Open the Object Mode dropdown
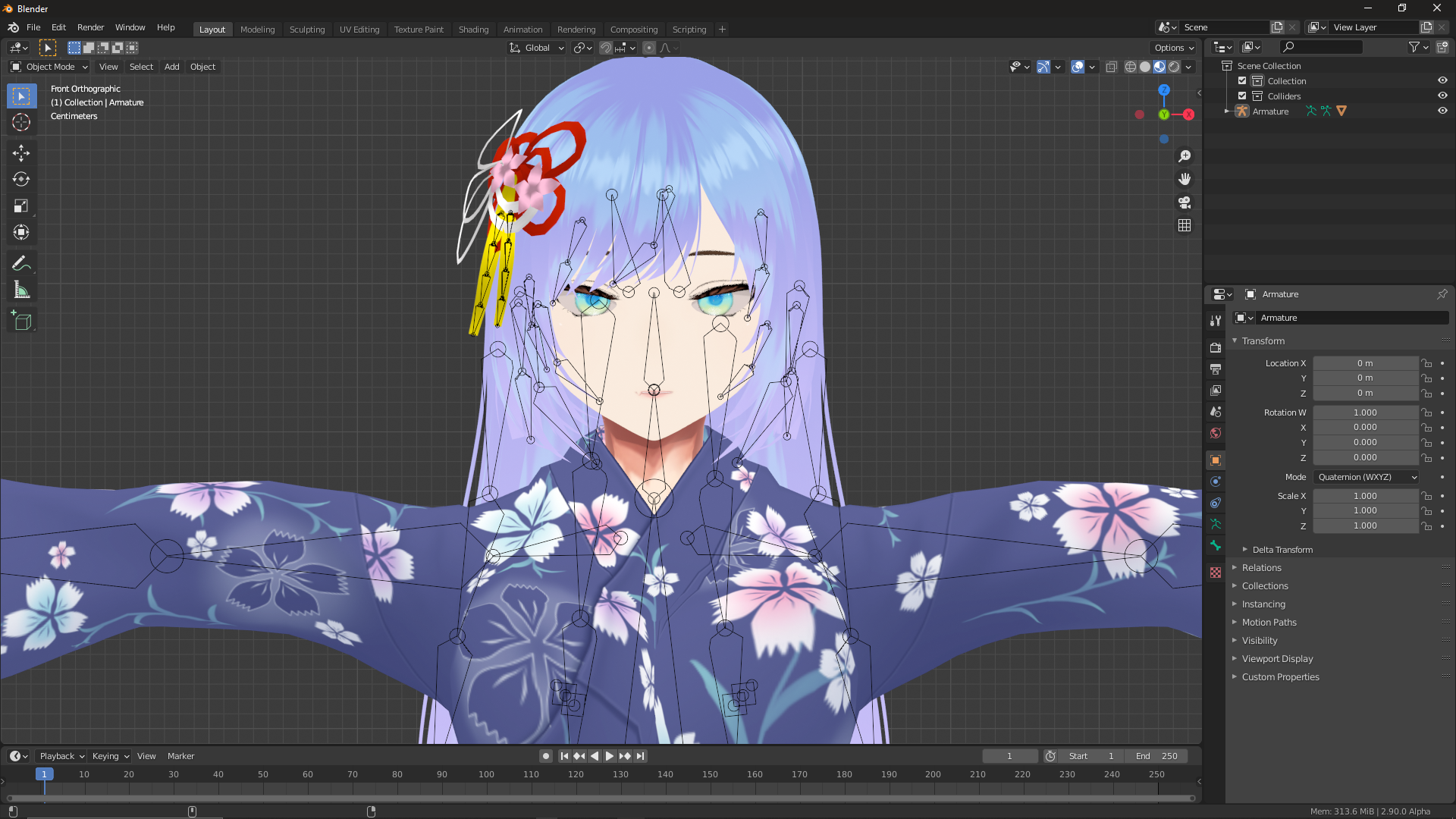 (x=49, y=67)
